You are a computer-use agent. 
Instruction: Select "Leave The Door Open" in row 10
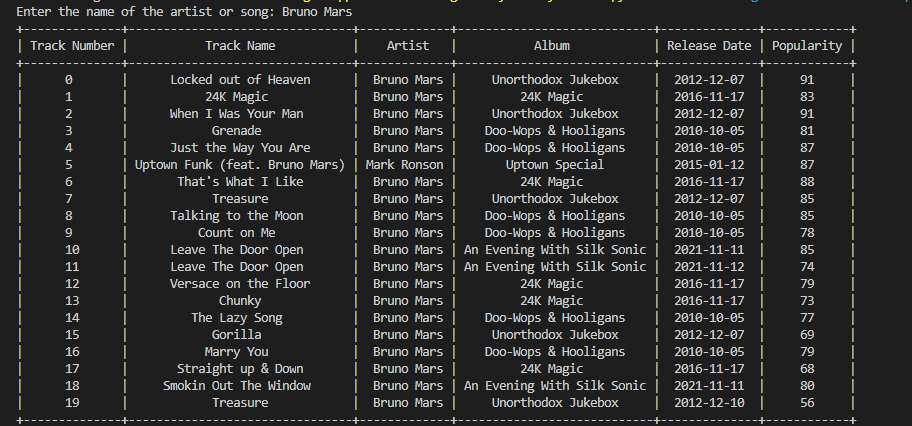pyautogui.click(x=237, y=250)
